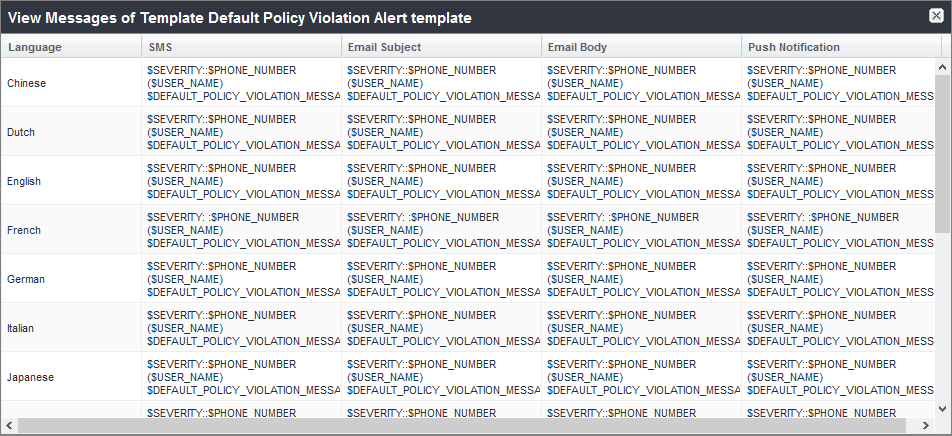Select the English language row

[24, 181]
